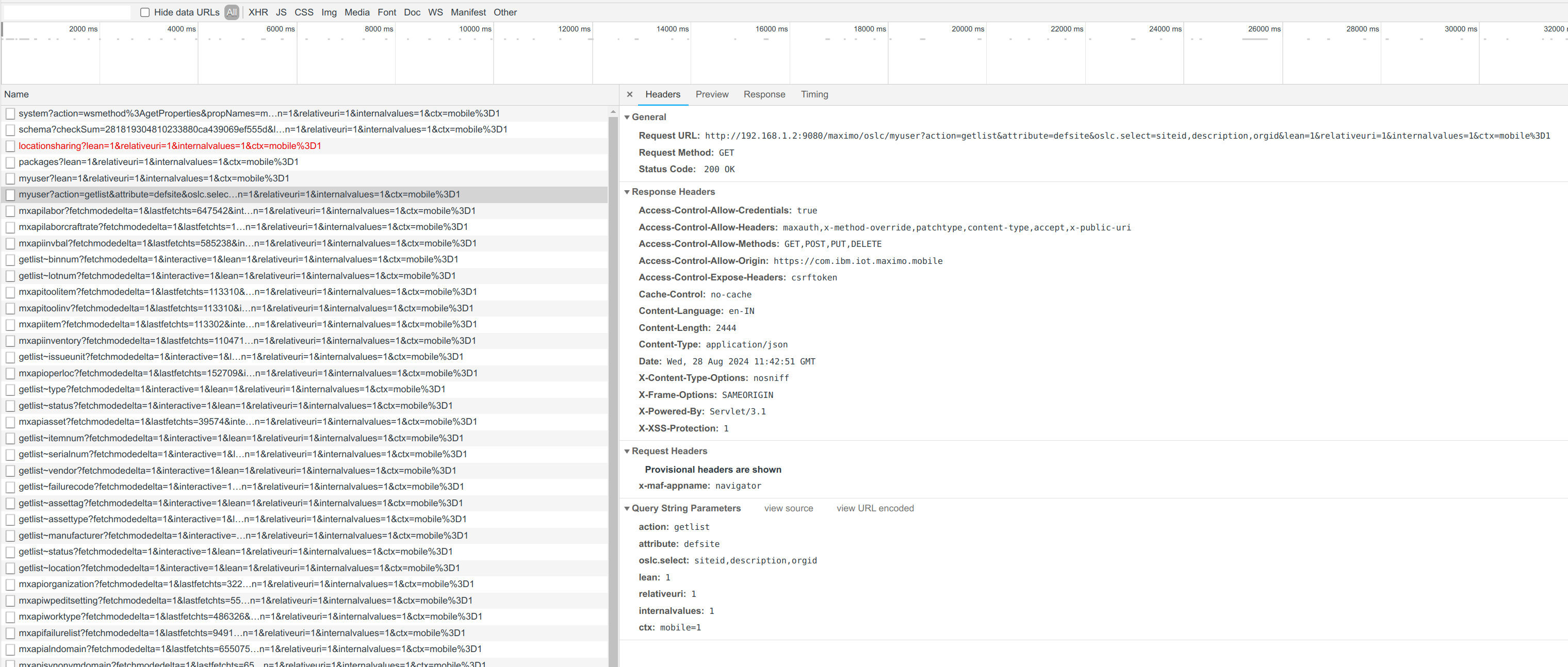The image size is (1568, 667).
Task: Click file icon beside mxapiorganization request
Action: (x=10, y=584)
